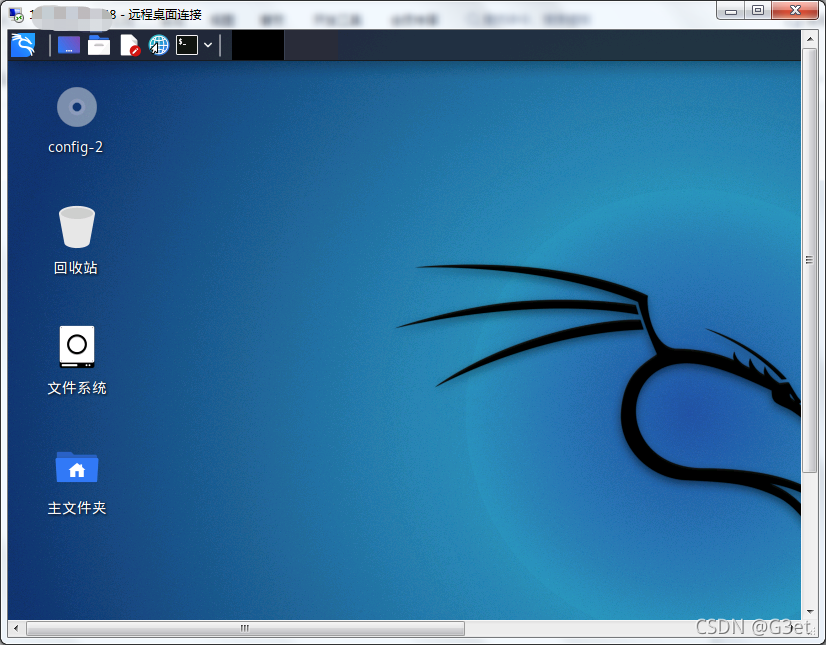
Task: Click the black workspace switcher box
Action: click(x=258, y=45)
